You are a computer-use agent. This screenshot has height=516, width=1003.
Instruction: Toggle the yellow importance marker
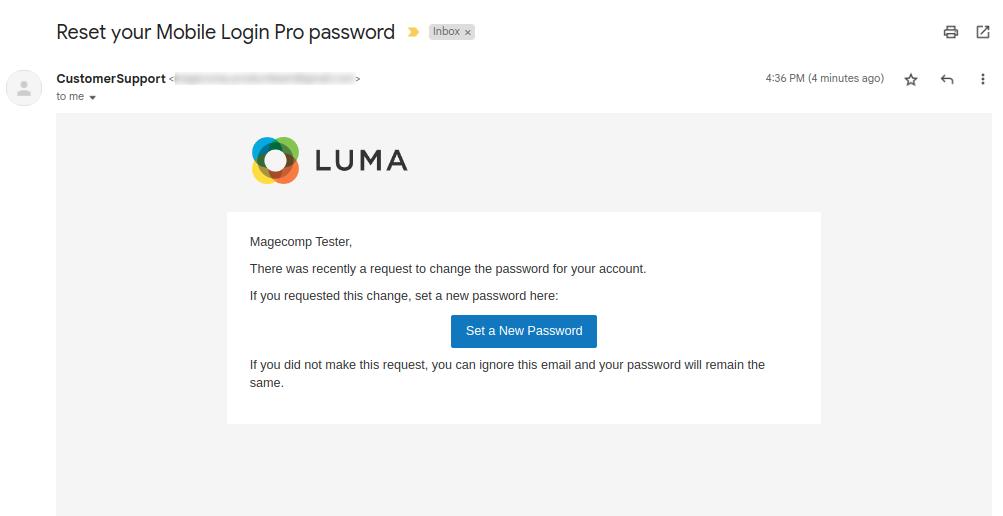click(x=413, y=32)
